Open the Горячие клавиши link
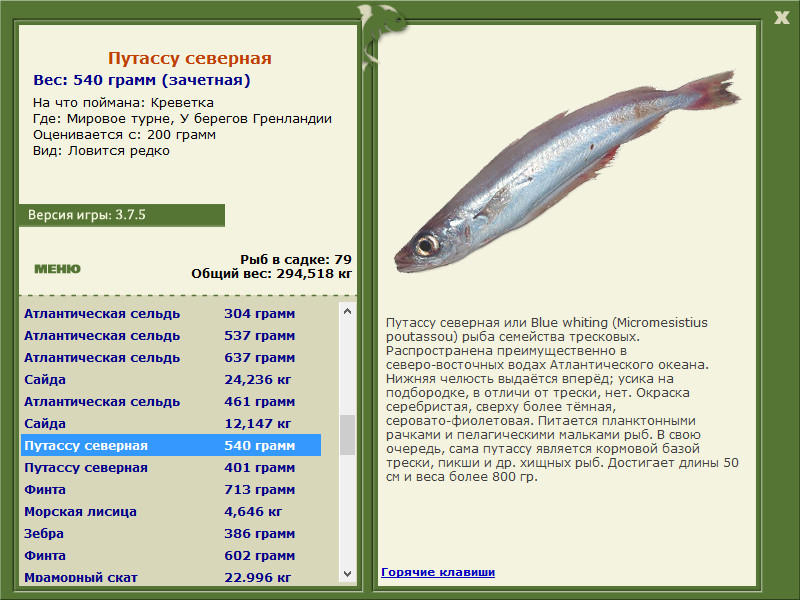Viewport: 800px width, 600px height. pyautogui.click(x=438, y=572)
